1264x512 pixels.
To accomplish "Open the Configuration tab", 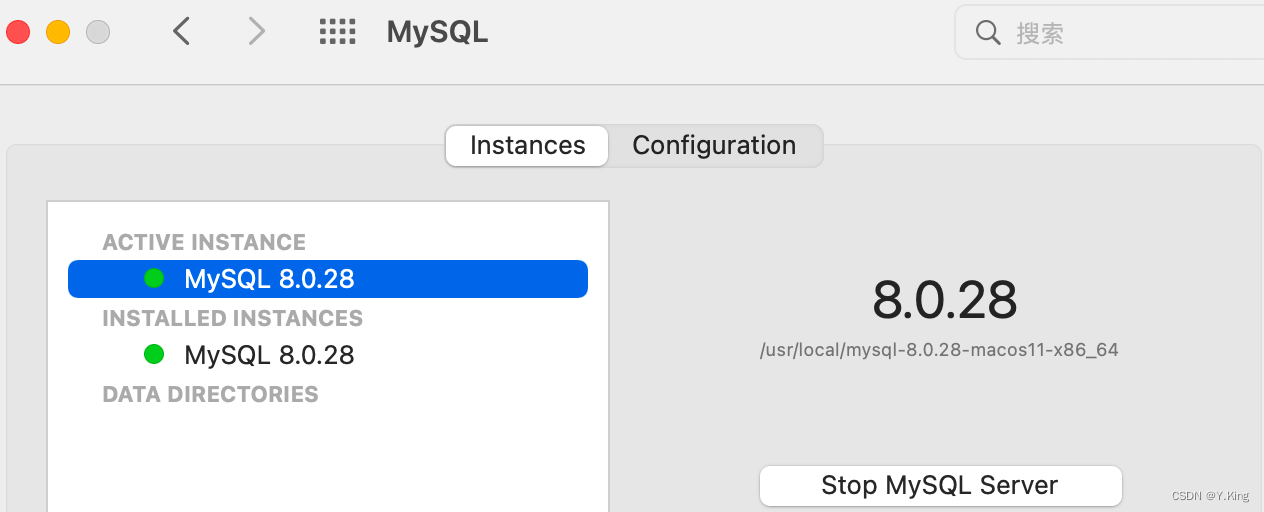I will (714, 145).
